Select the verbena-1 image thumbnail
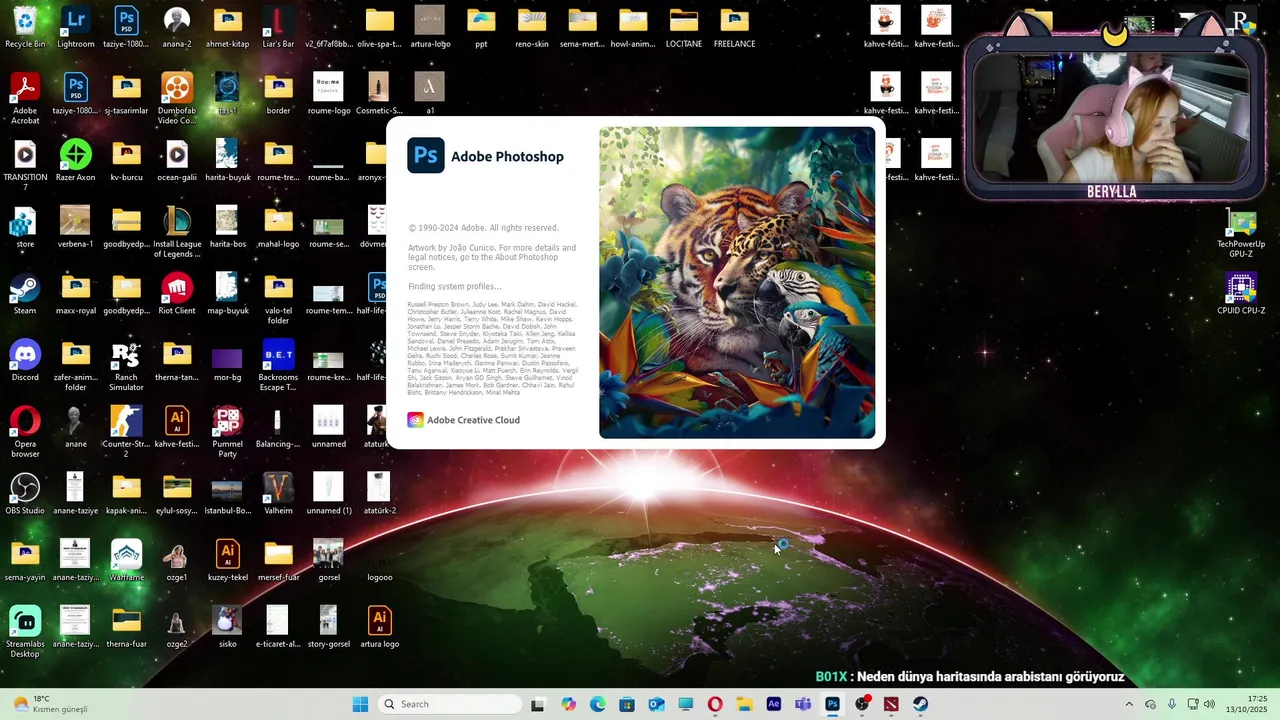Viewport: 1280px width, 720px height. pos(75,227)
